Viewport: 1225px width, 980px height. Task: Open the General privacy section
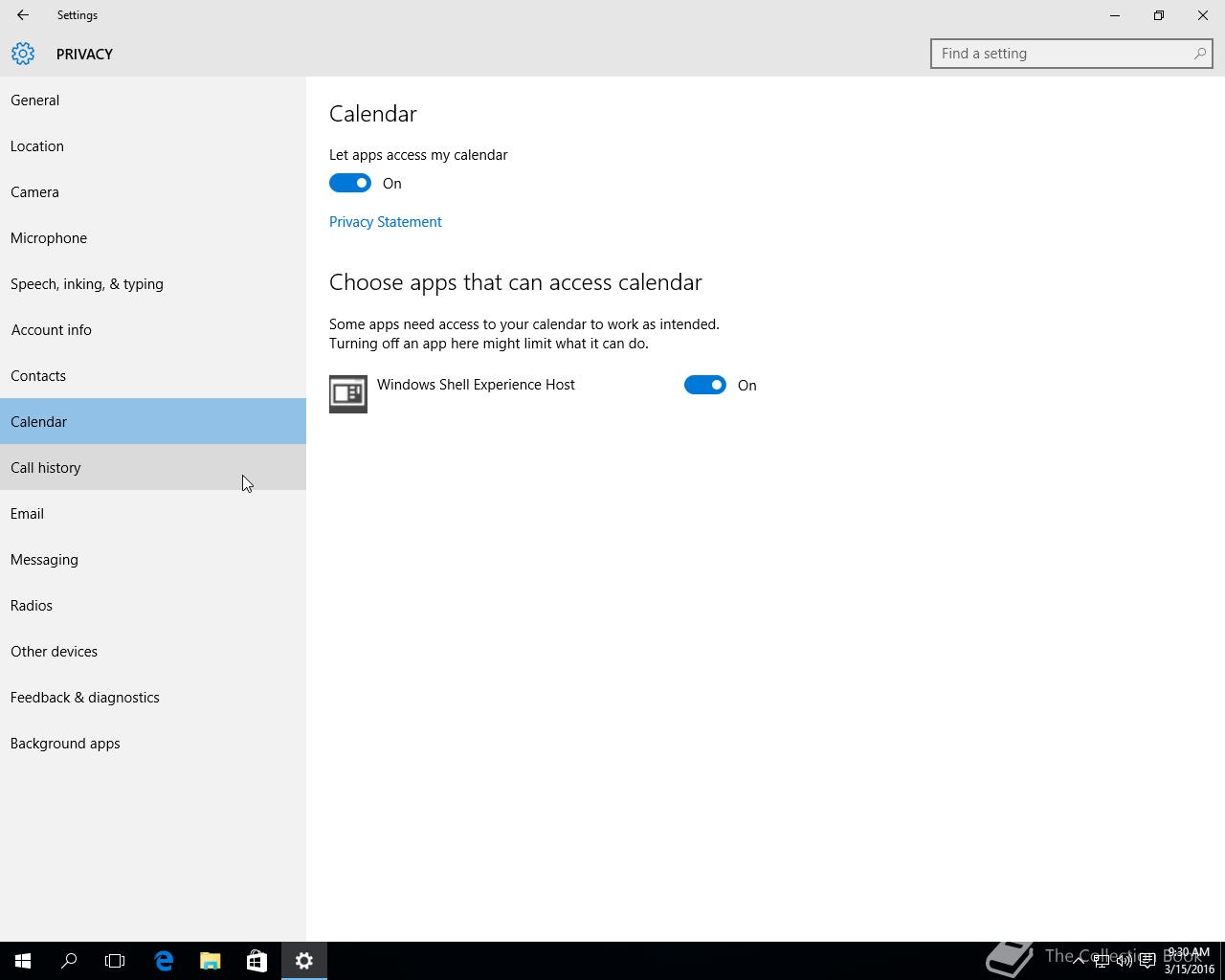(x=153, y=100)
